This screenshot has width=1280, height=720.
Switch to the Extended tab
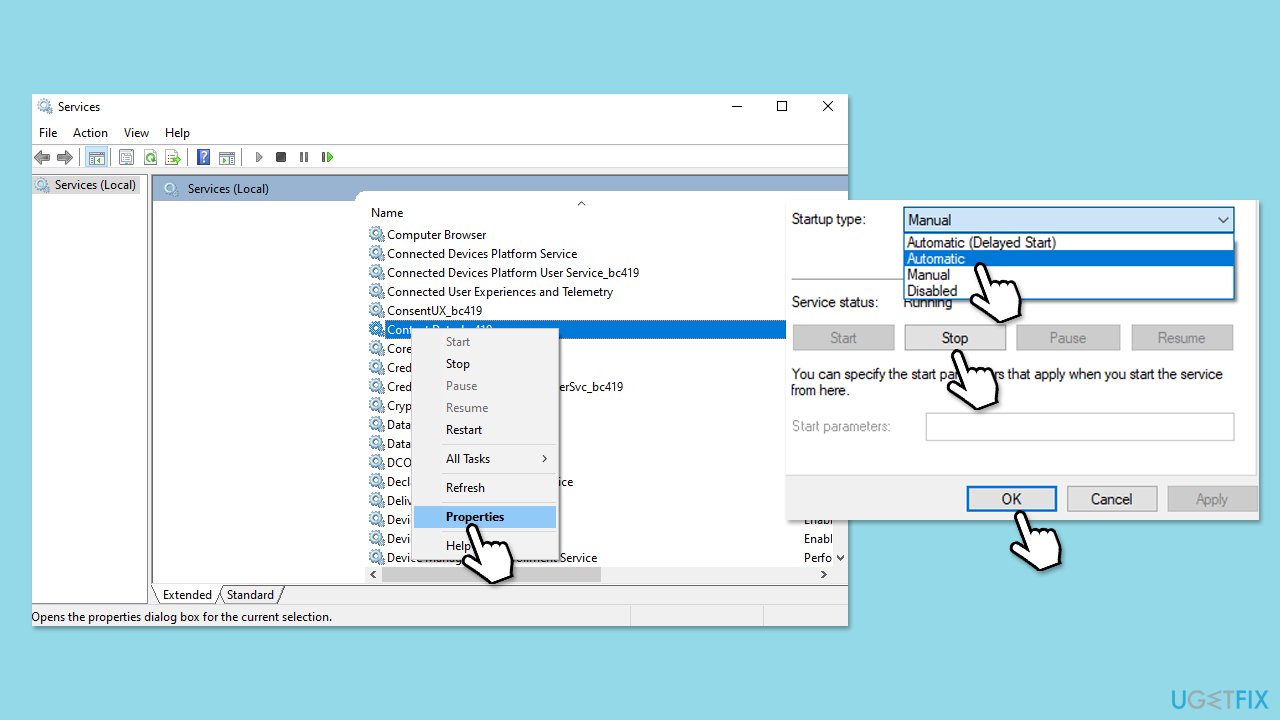pyautogui.click(x=187, y=595)
